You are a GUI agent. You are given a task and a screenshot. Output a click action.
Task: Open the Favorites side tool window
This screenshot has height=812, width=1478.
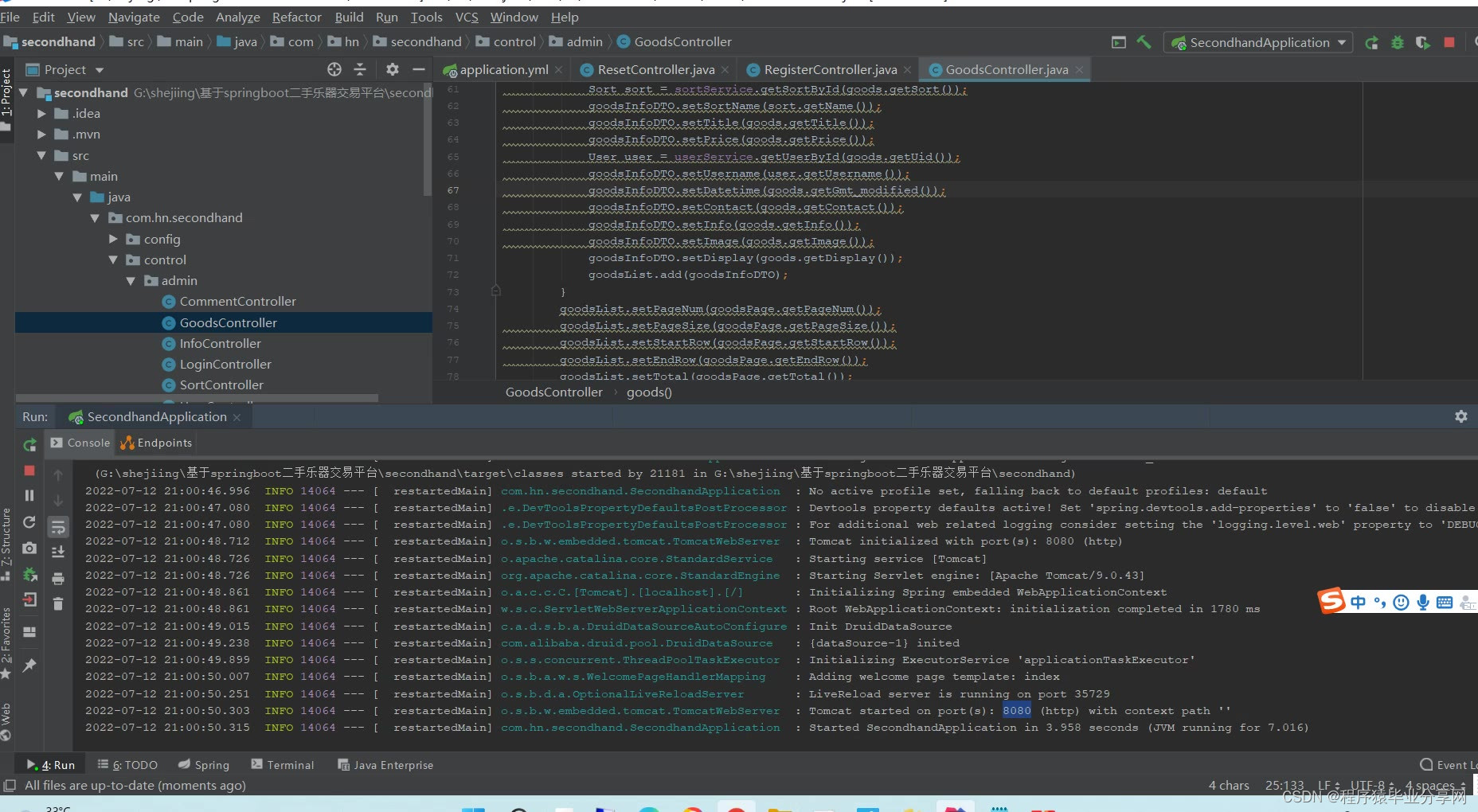[x=6, y=642]
